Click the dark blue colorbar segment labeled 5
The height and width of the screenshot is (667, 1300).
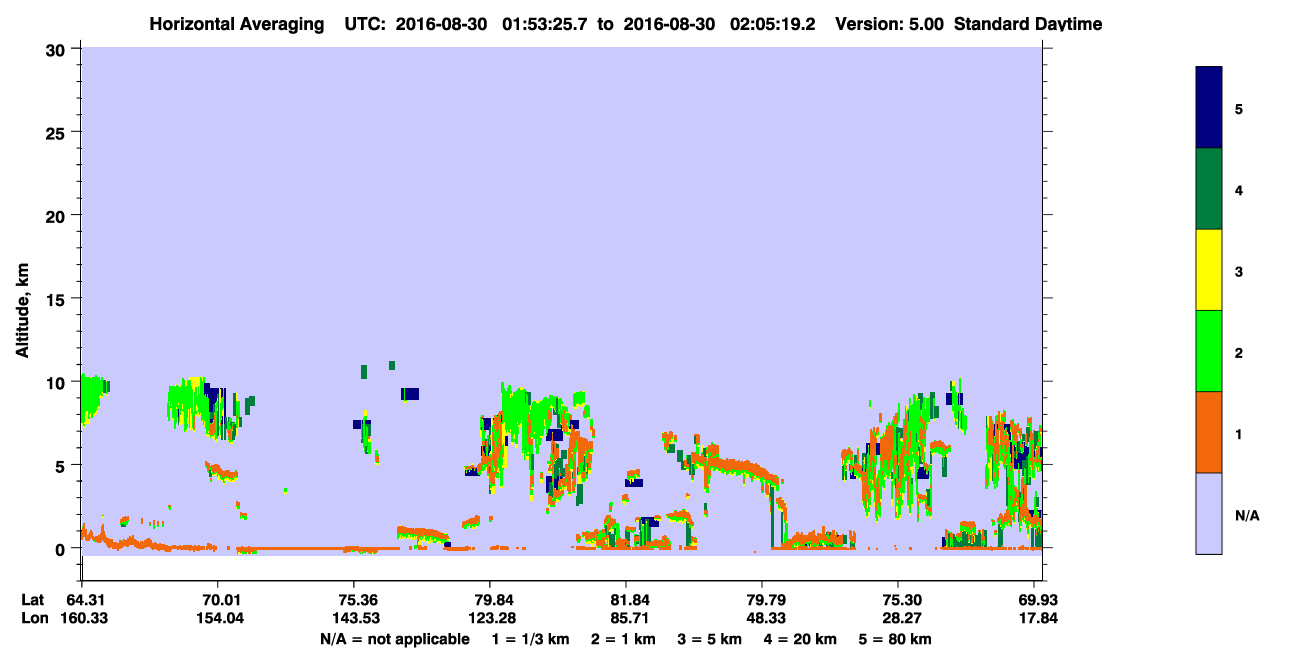(1209, 108)
